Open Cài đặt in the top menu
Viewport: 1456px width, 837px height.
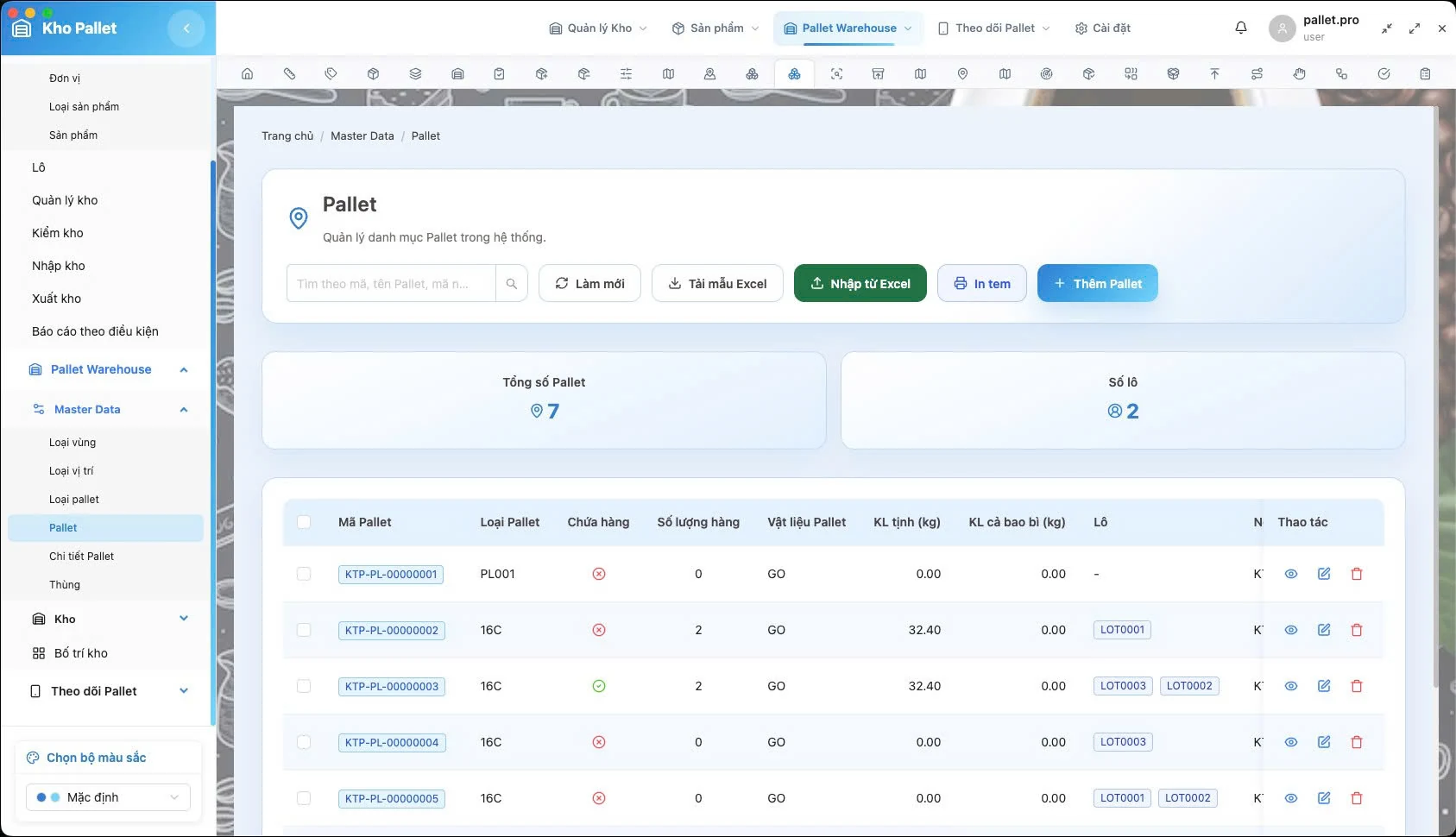1103,28
